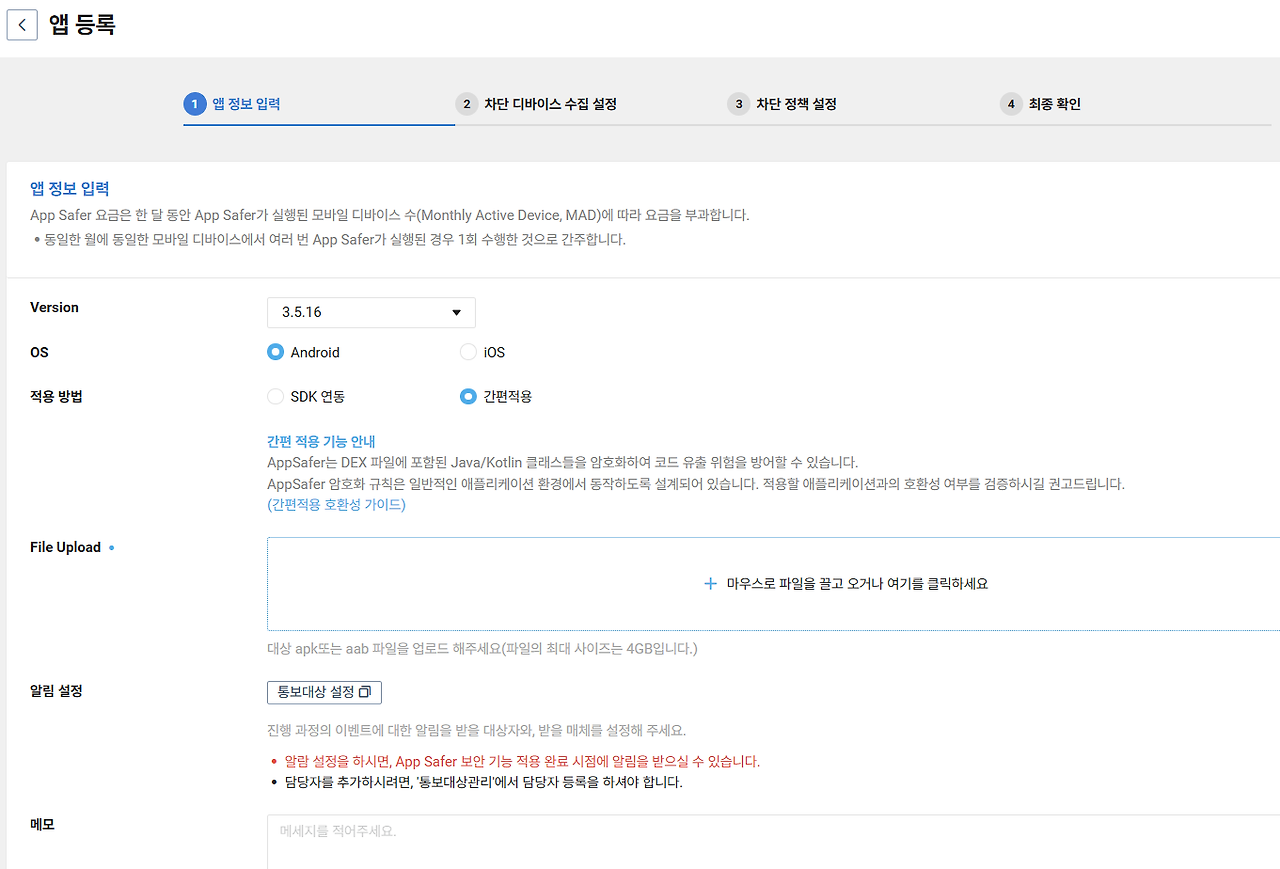This screenshot has height=869, width=1280.
Task: Click the 알림 설정 label
Action: coord(56,691)
